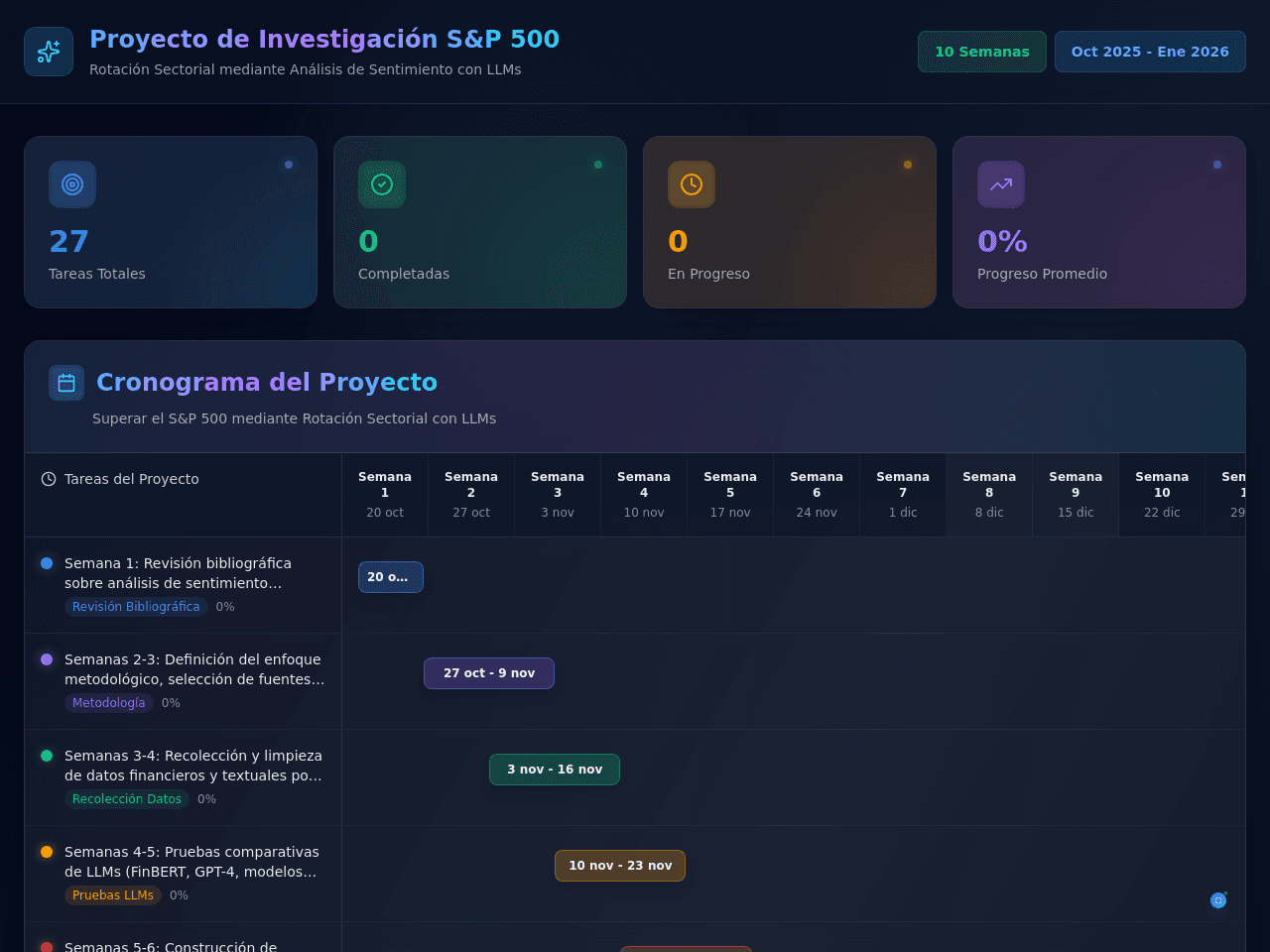Select task Semanas 4-5: Pruebas comparativas
This screenshot has width=1270, height=952.
point(184,874)
